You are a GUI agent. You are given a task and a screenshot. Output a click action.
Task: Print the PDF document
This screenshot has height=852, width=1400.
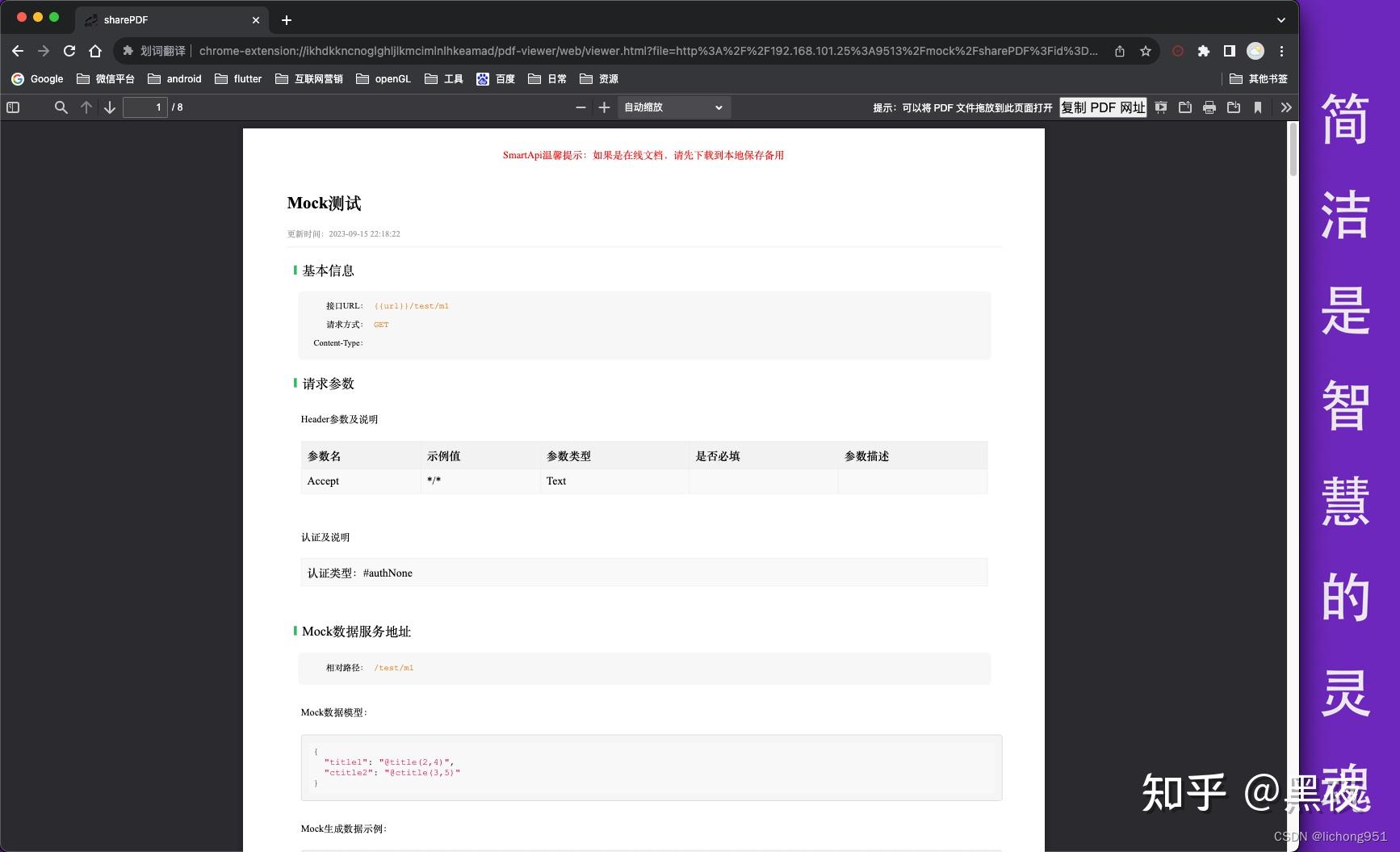1209,107
